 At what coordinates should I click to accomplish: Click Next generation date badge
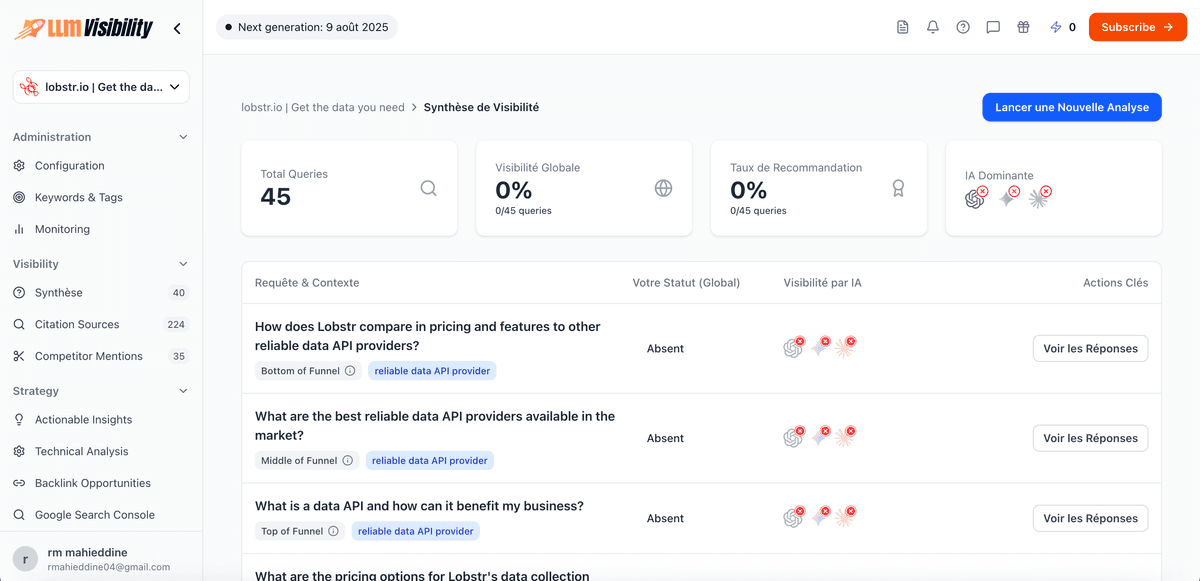[x=307, y=27]
